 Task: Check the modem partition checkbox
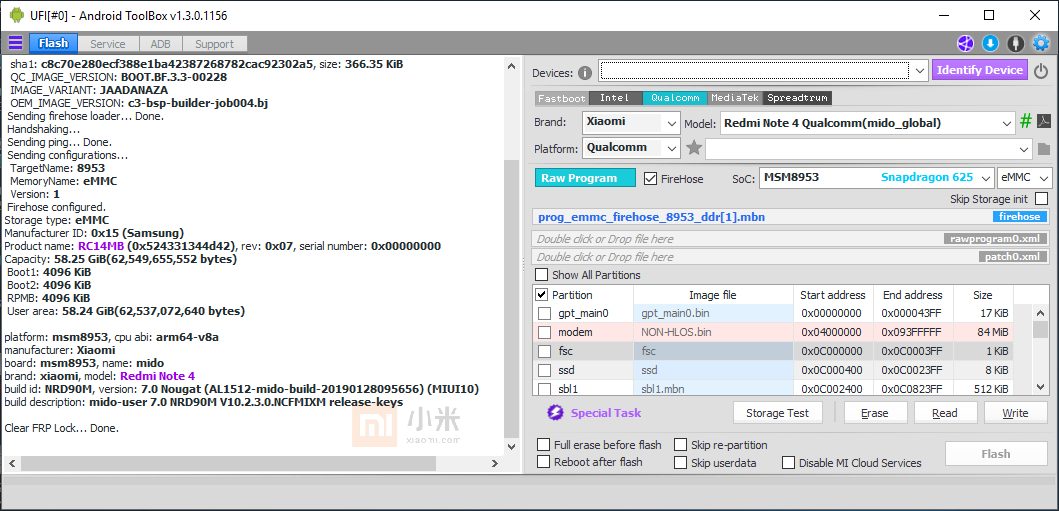click(x=544, y=332)
